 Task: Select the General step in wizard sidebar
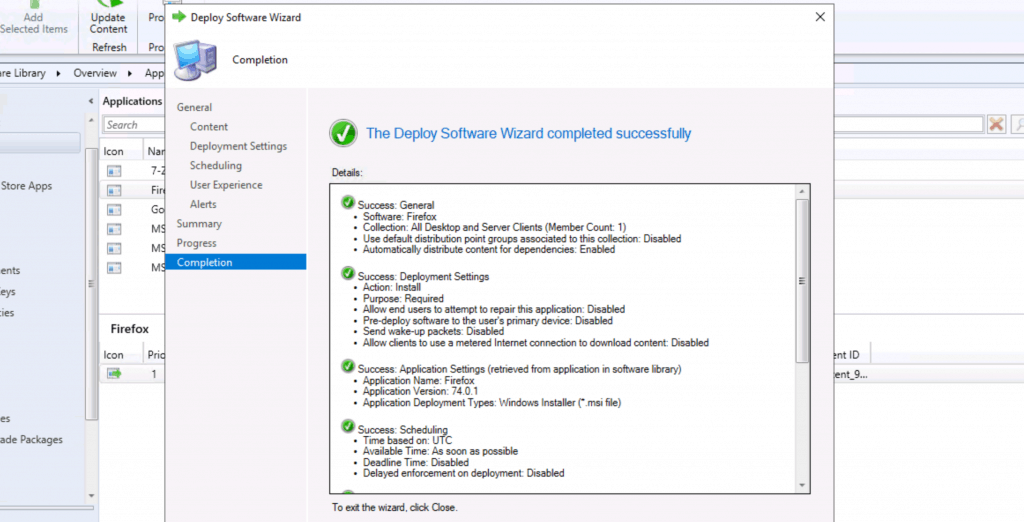point(194,107)
